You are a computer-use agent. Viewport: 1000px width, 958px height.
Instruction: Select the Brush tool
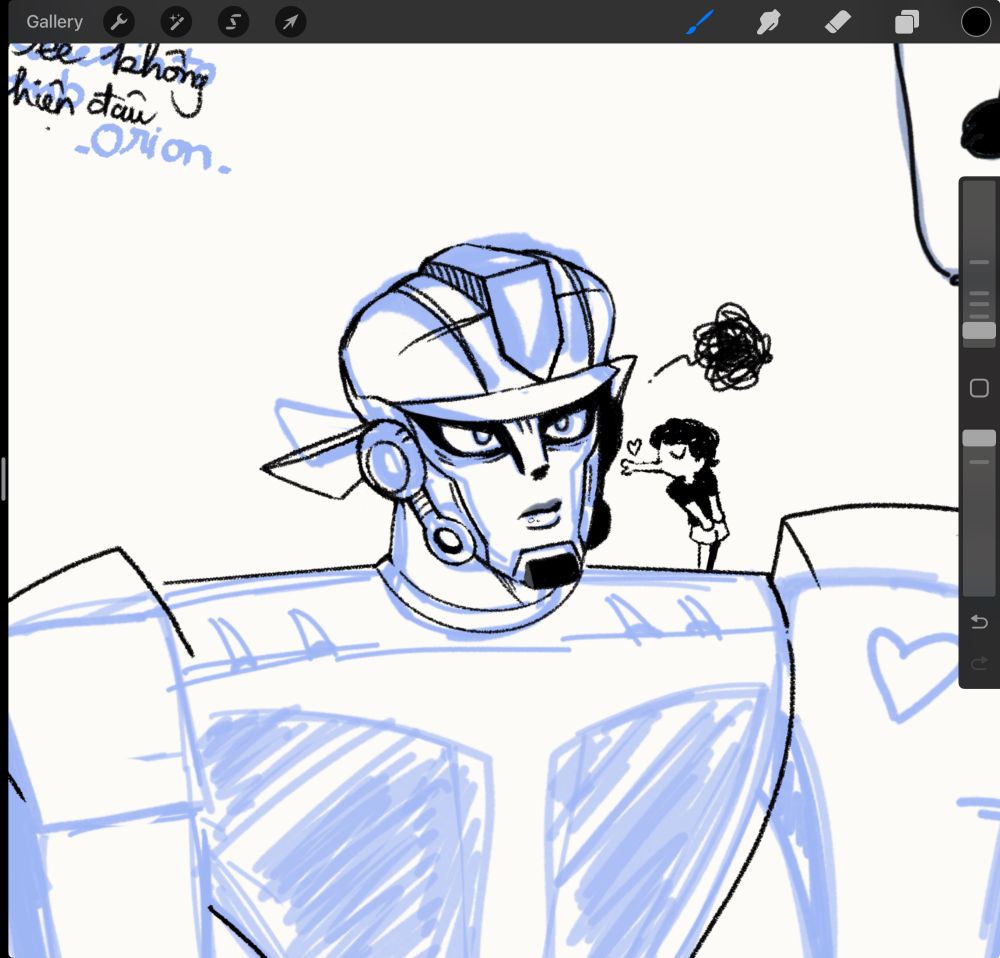coord(700,22)
